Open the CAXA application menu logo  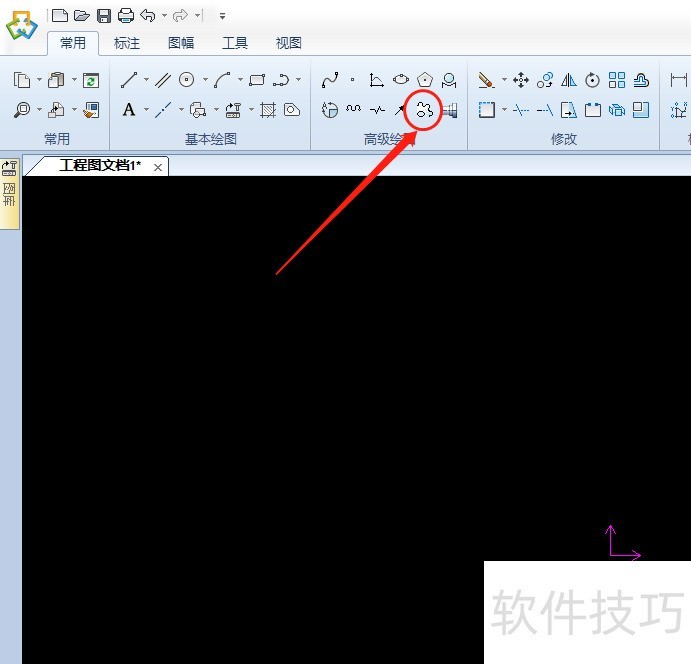point(21,26)
